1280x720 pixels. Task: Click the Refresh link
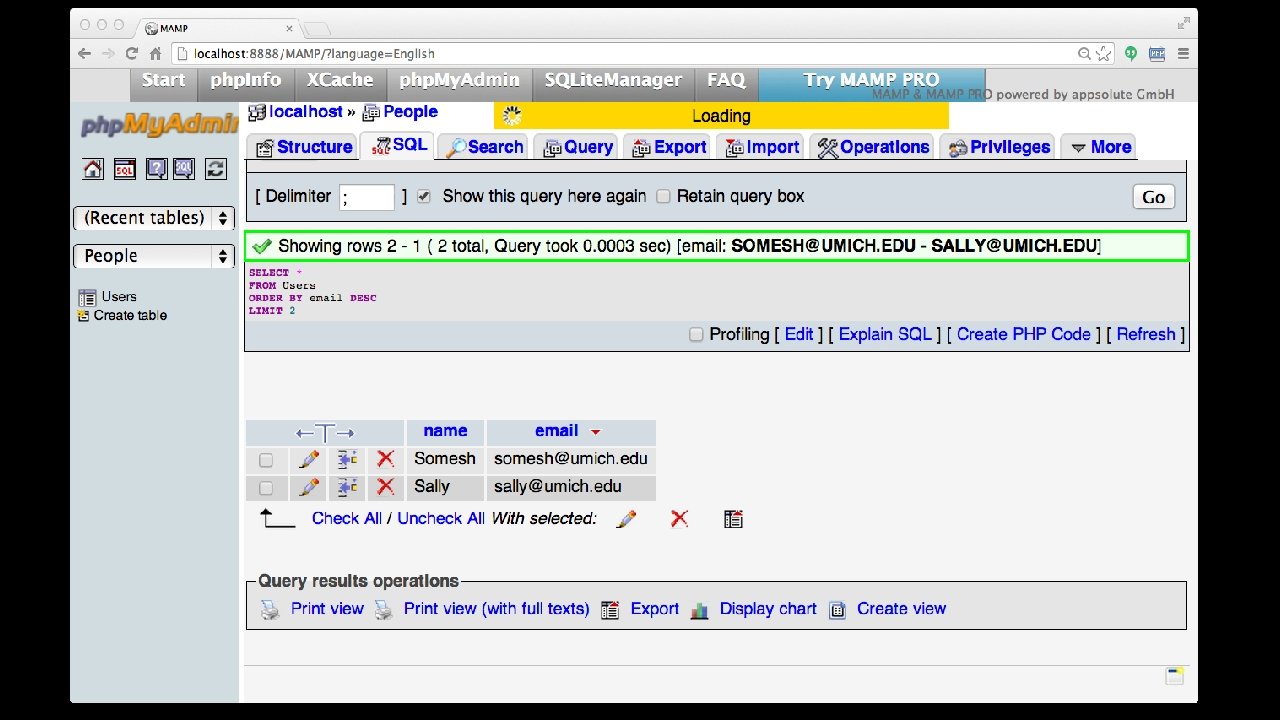coord(1146,334)
